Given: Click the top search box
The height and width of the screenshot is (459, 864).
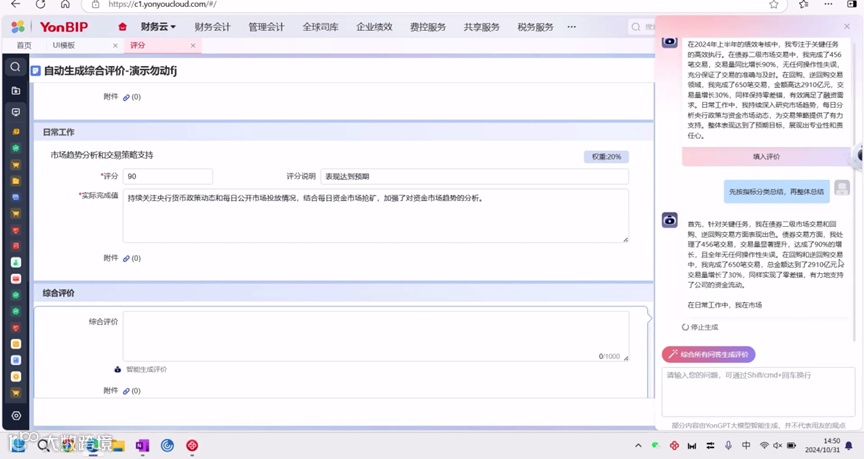Looking at the screenshot, I should 642,26.
